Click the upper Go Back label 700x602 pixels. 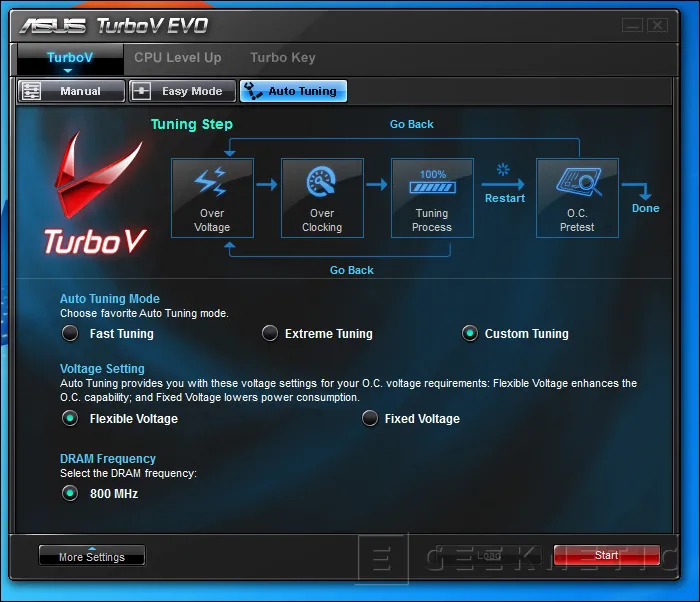click(x=412, y=124)
